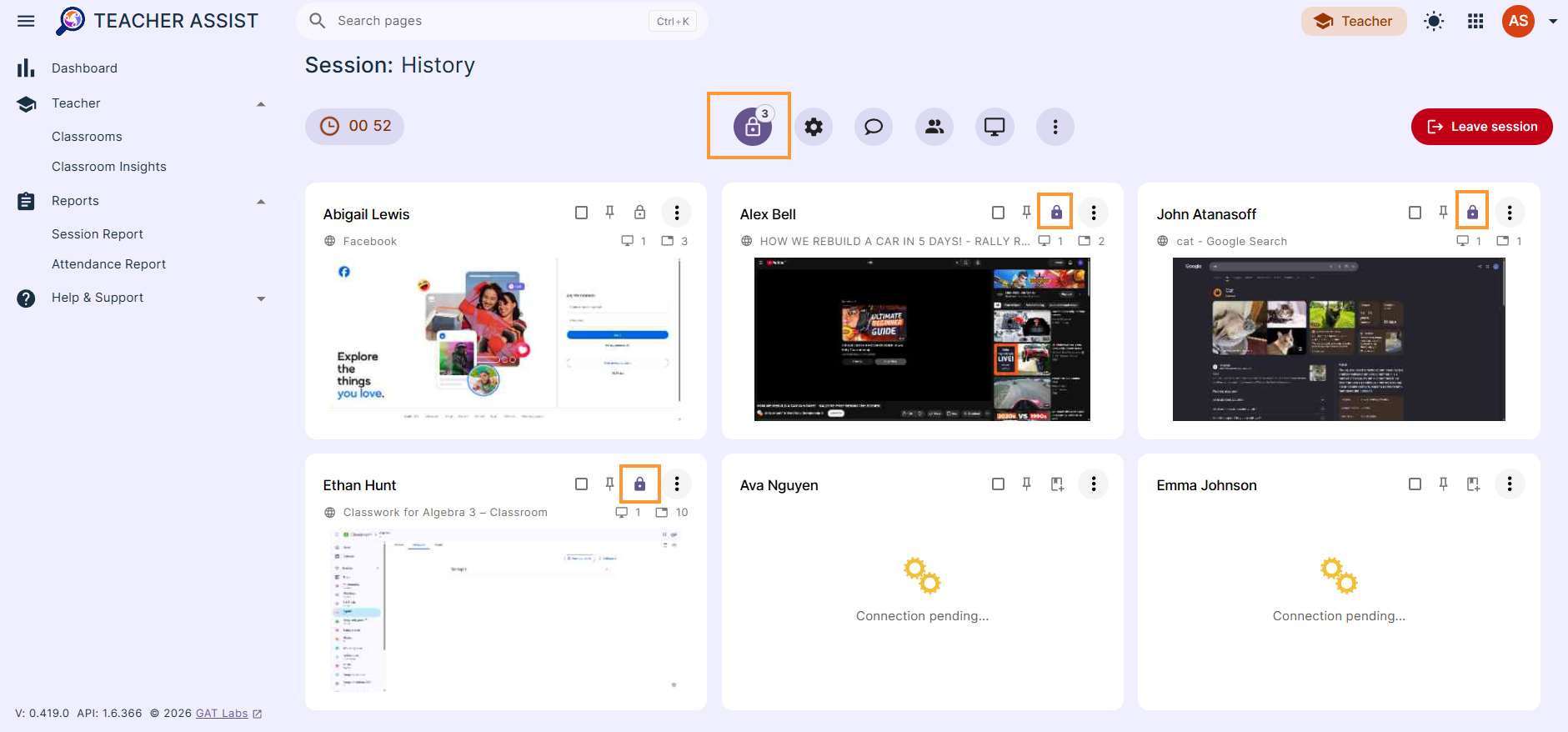
Task: Open Abigail Lewis more options menu
Action: (676, 213)
